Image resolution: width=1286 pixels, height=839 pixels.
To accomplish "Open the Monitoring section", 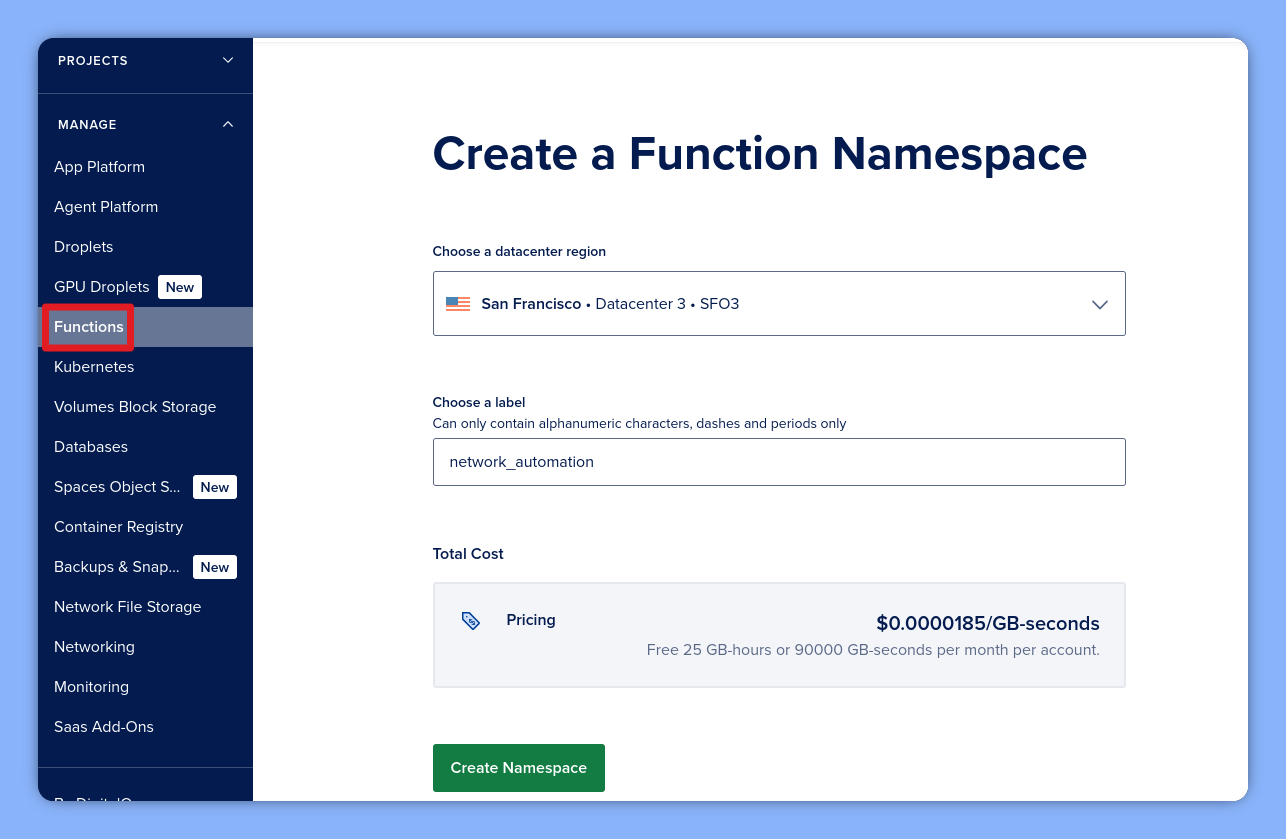I will (x=91, y=686).
